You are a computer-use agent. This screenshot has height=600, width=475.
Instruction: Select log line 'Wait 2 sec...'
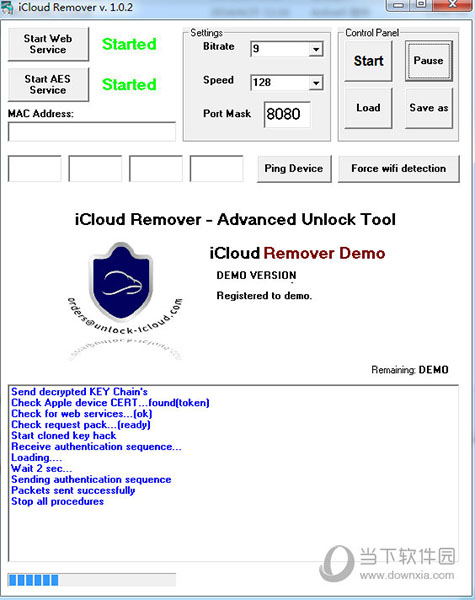pyautogui.click(x=41, y=469)
